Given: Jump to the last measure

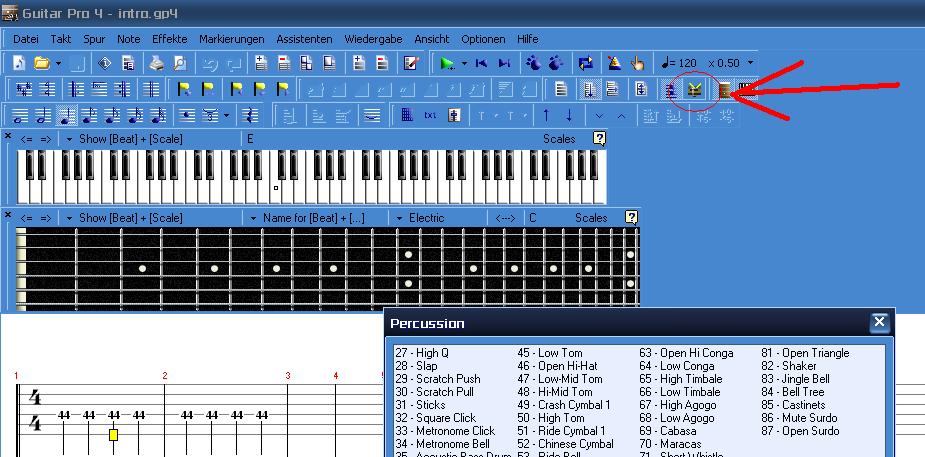Looking at the screenshot, I should [x=504, y=63].
